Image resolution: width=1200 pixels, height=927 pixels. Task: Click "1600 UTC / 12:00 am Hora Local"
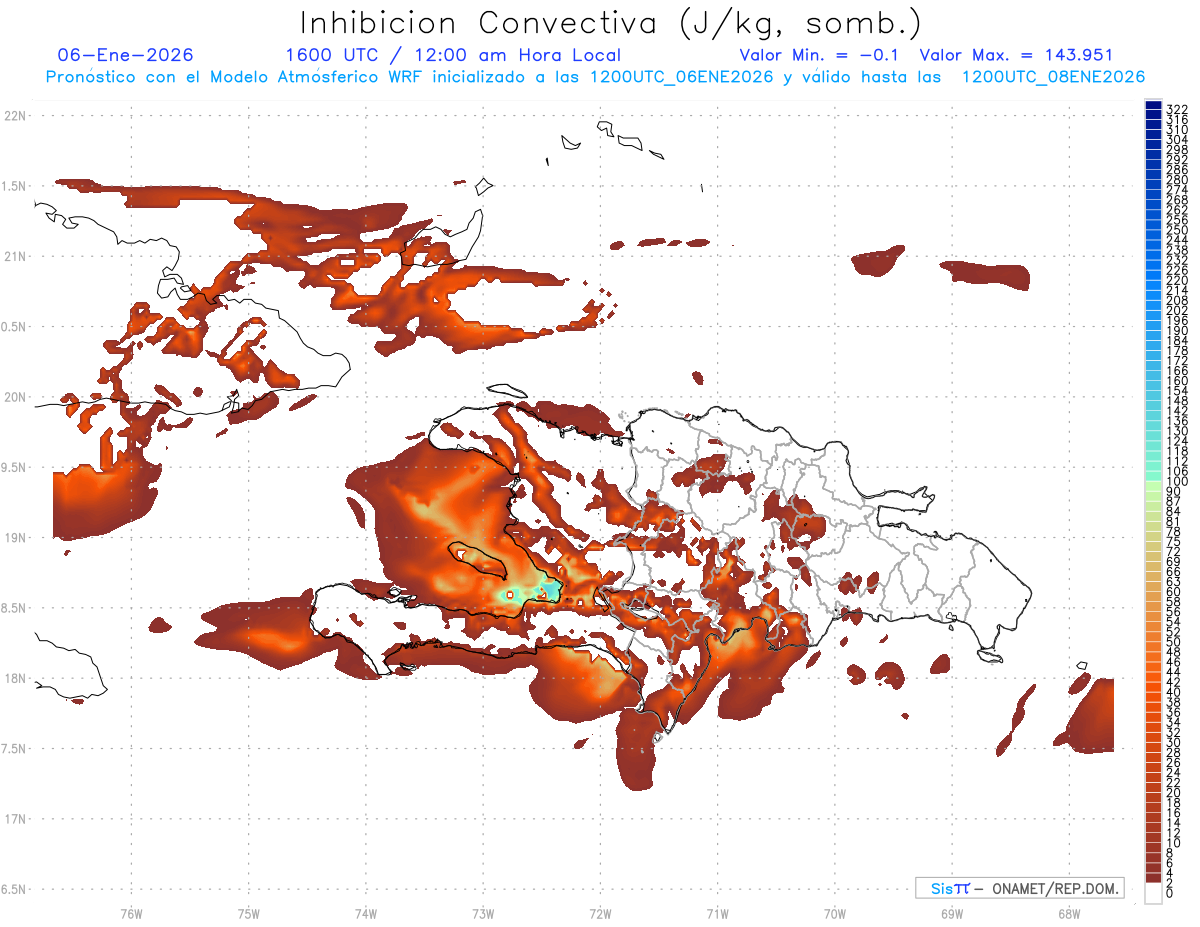coord(453,55)
